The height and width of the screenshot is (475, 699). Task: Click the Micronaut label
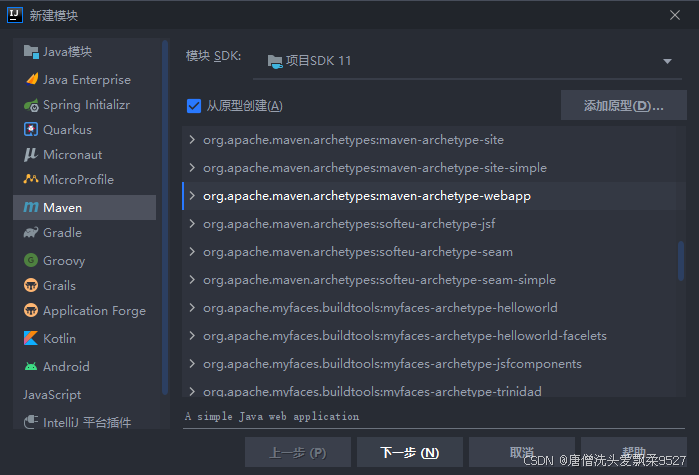(73, 155)
